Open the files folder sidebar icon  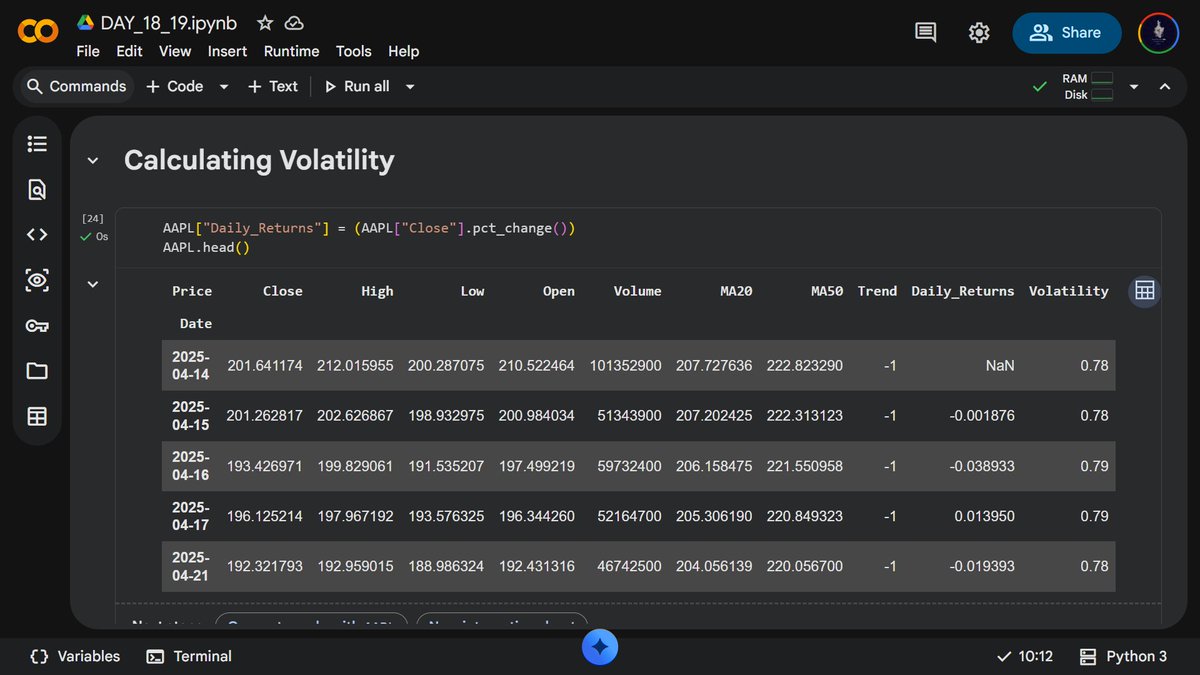coord(37,371)
